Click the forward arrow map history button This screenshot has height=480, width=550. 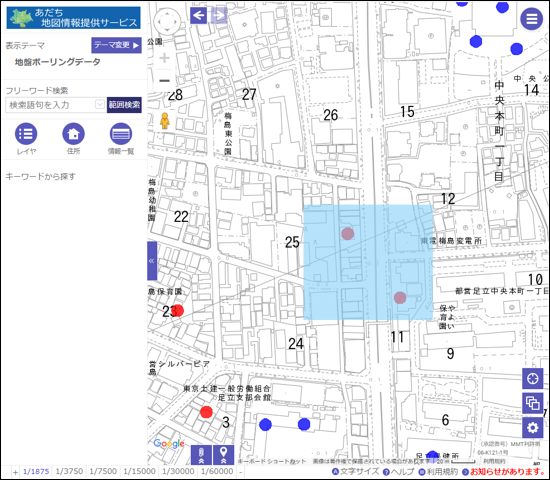point(219,15)
